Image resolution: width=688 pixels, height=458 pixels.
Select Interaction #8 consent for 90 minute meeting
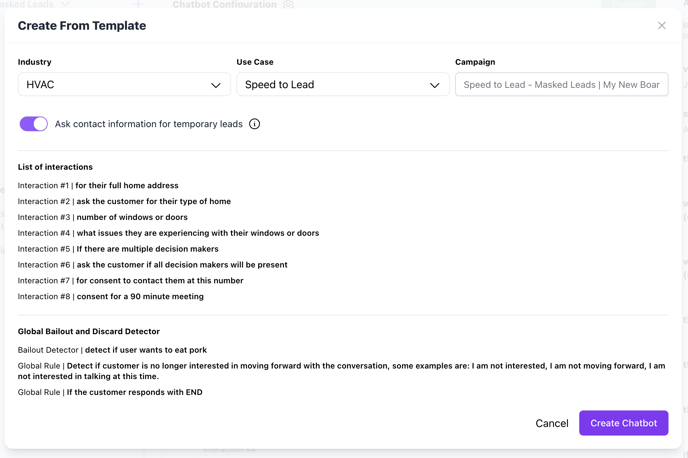110,297
